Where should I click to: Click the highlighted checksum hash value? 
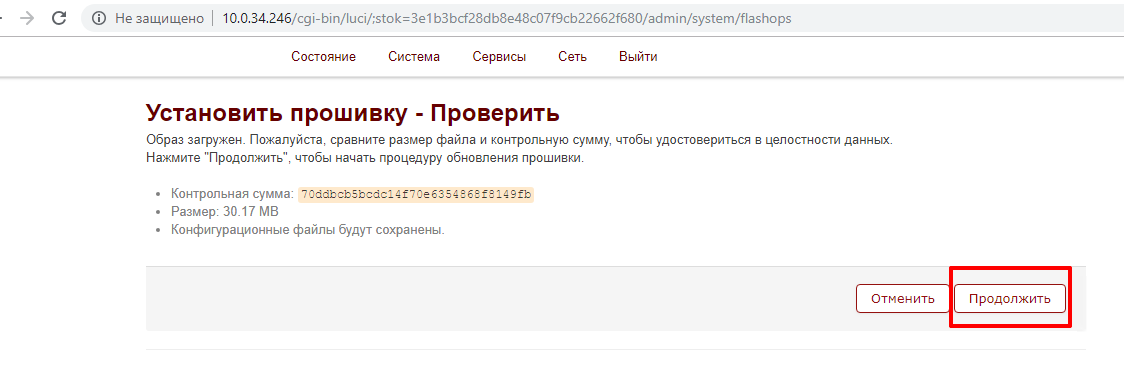coord(416,194)
